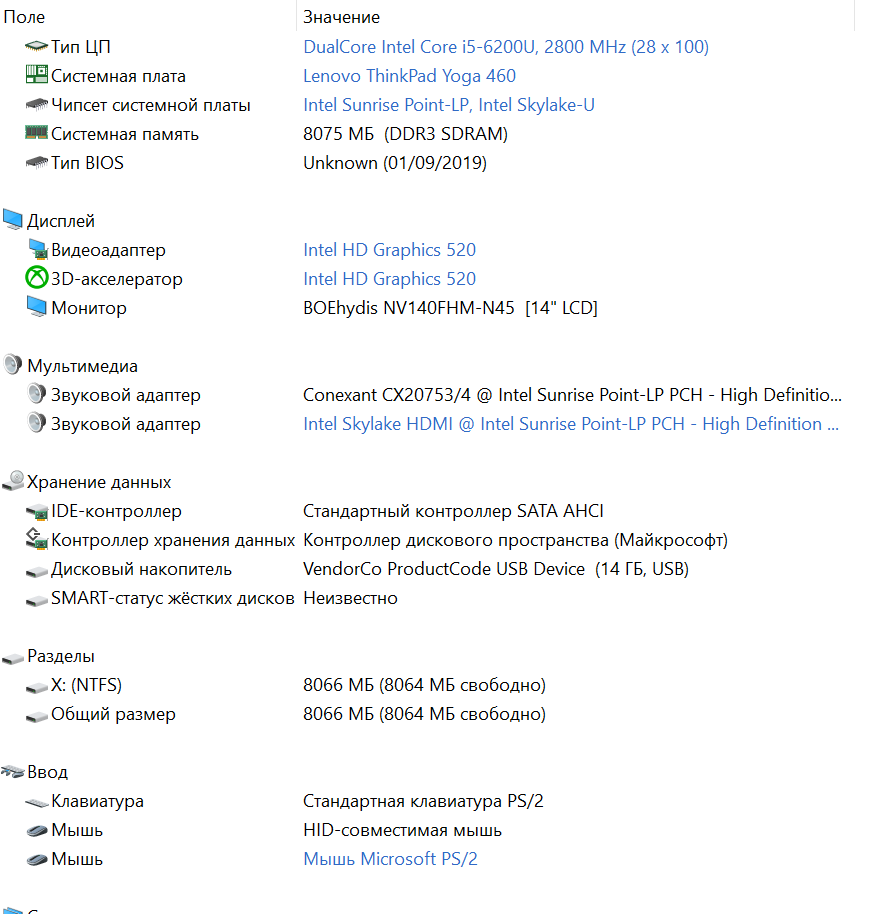The width and height of the screenshot is (896, 914).
Task: Select the drive icon beside X: (NTFS)
Action: (37, 688)
